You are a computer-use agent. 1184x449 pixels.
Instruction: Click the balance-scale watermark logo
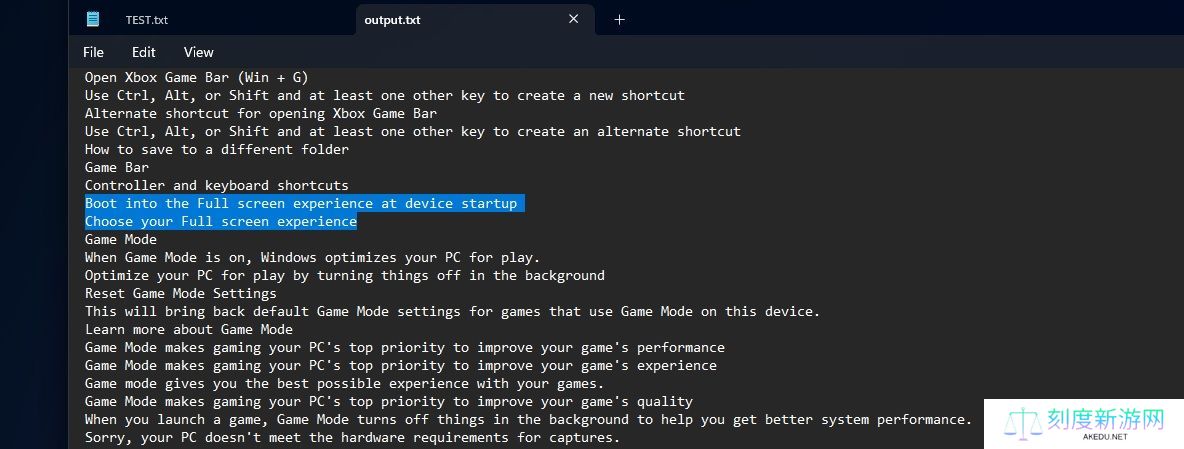point(1024,424)
